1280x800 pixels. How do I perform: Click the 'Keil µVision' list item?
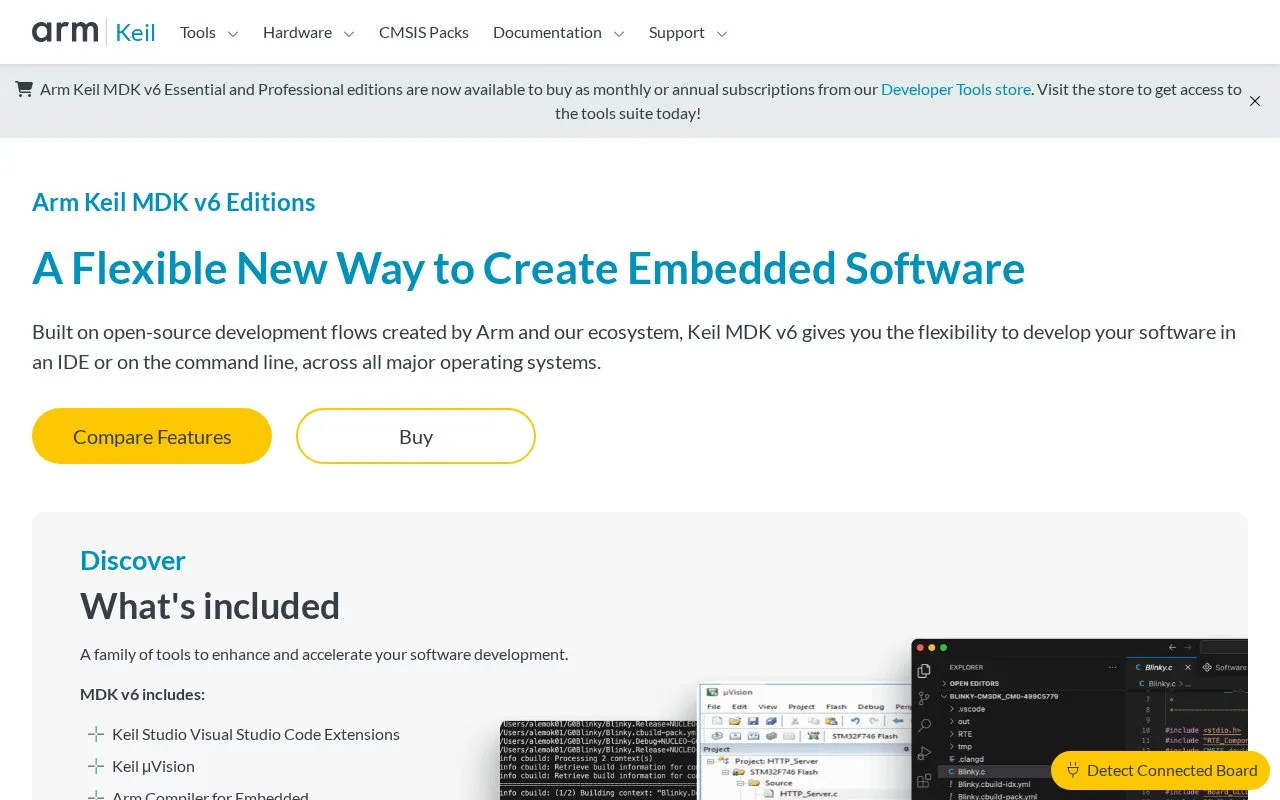(153, 766)
